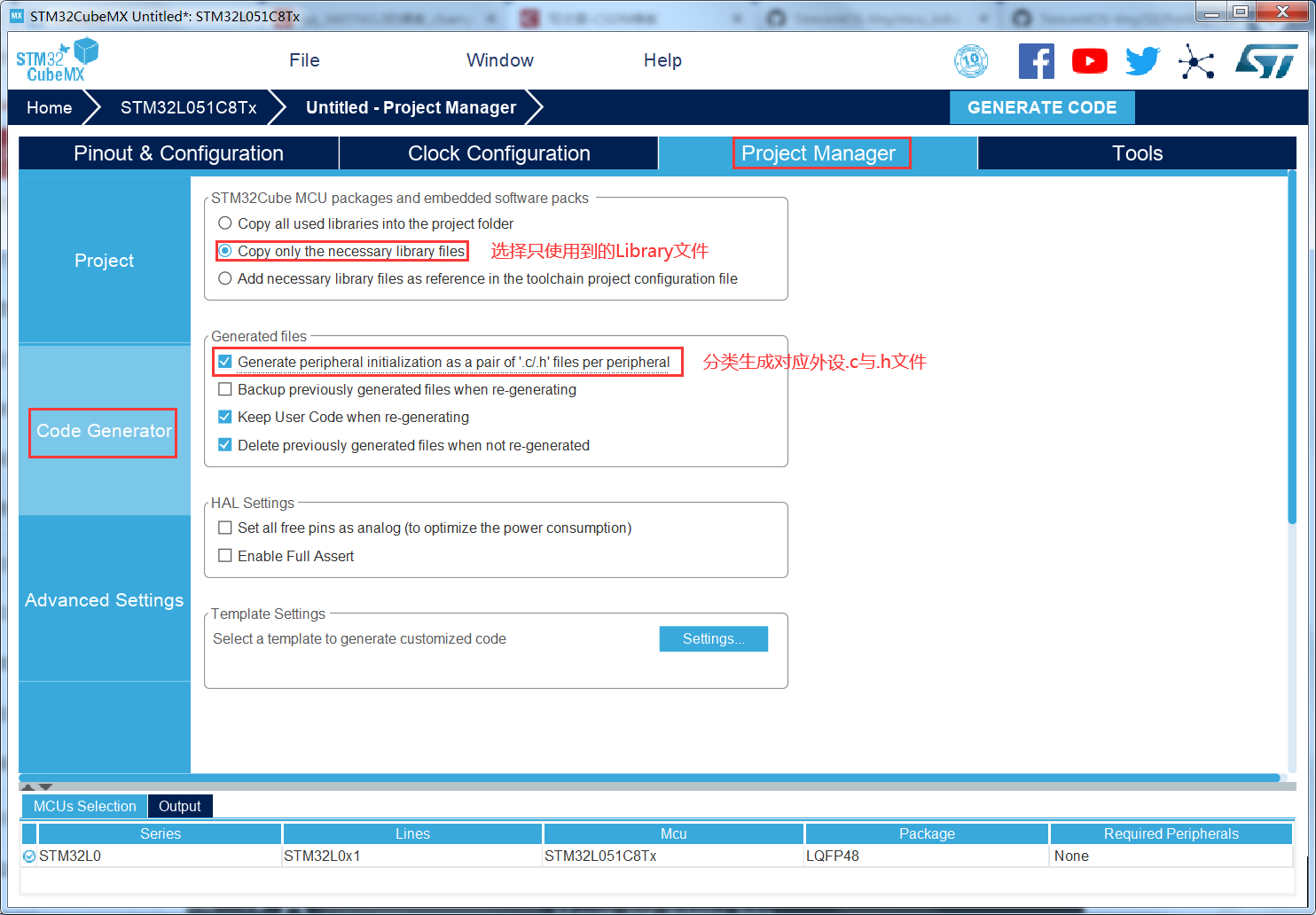This screenshot has width=1316, height=915.
Task: Switch to Output bottom tab
Action: click(x=180, y=806)
